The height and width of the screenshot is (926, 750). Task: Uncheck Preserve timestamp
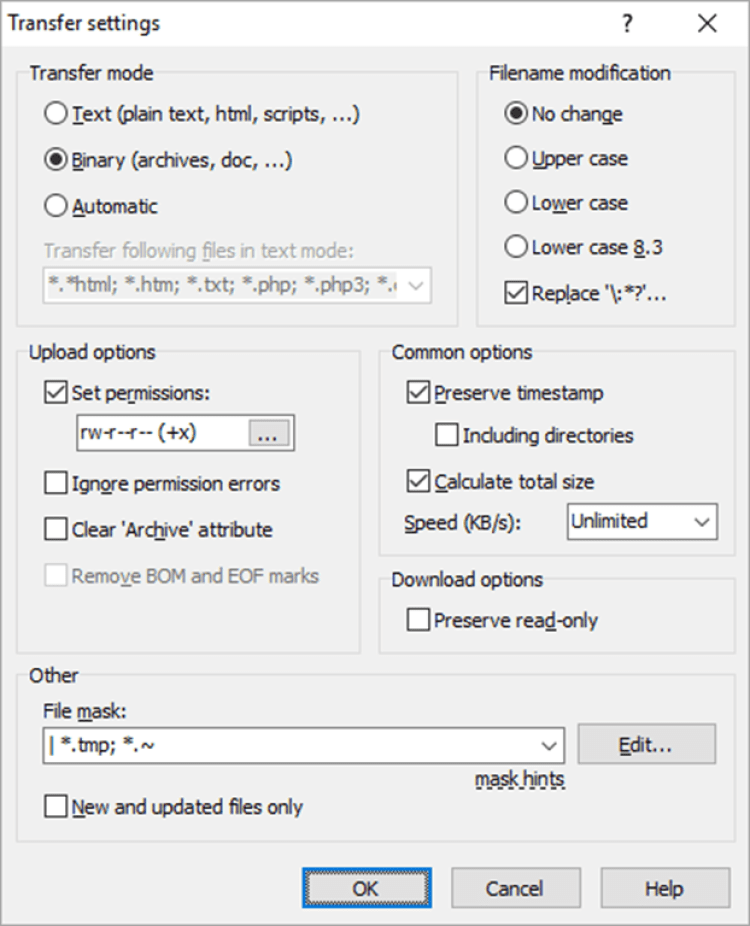coord(419,393)
